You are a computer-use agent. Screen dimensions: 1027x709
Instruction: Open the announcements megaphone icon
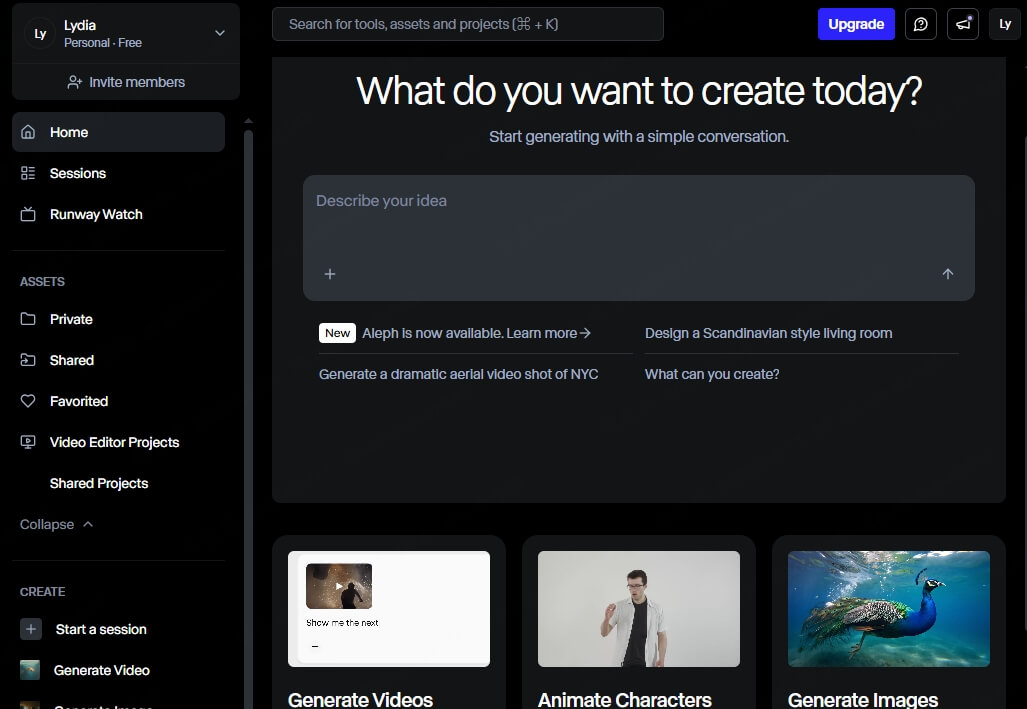963,24
